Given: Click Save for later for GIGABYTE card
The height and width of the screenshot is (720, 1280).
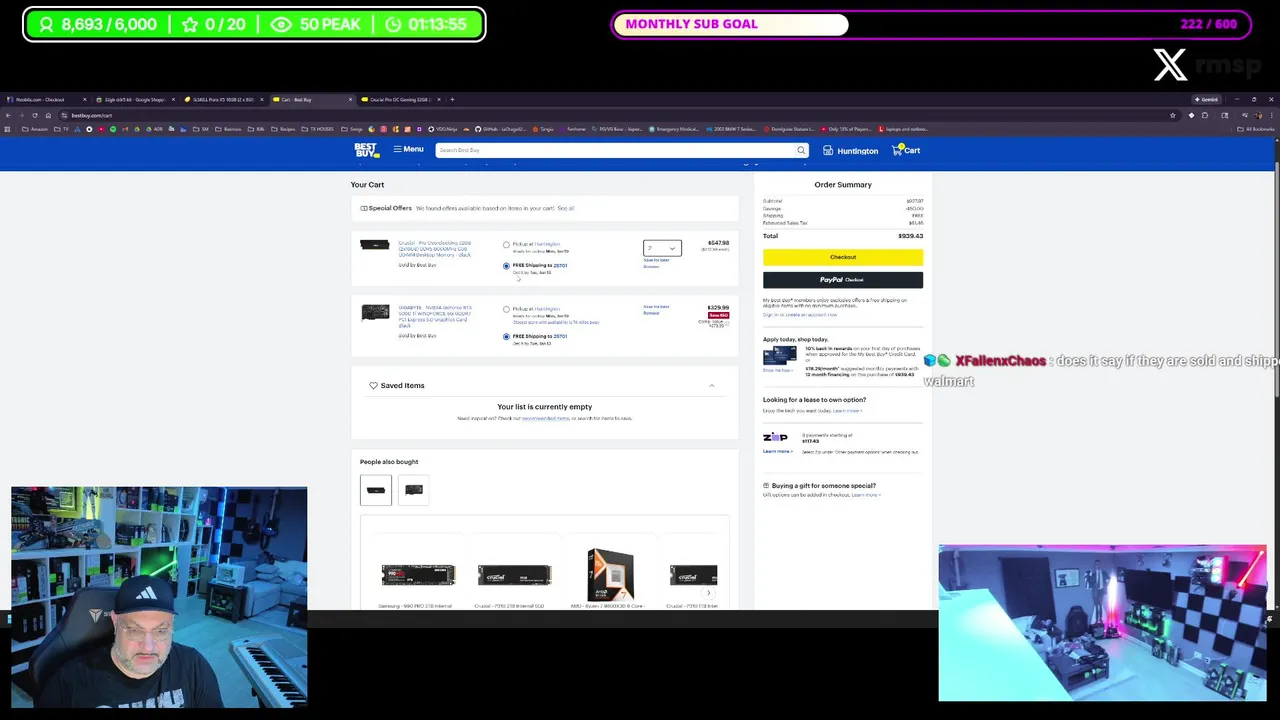Looking at the screenshot, I should 656,307.
